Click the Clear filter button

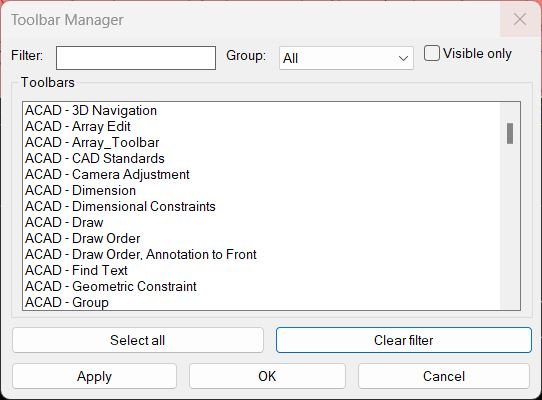tap(404, 340)
